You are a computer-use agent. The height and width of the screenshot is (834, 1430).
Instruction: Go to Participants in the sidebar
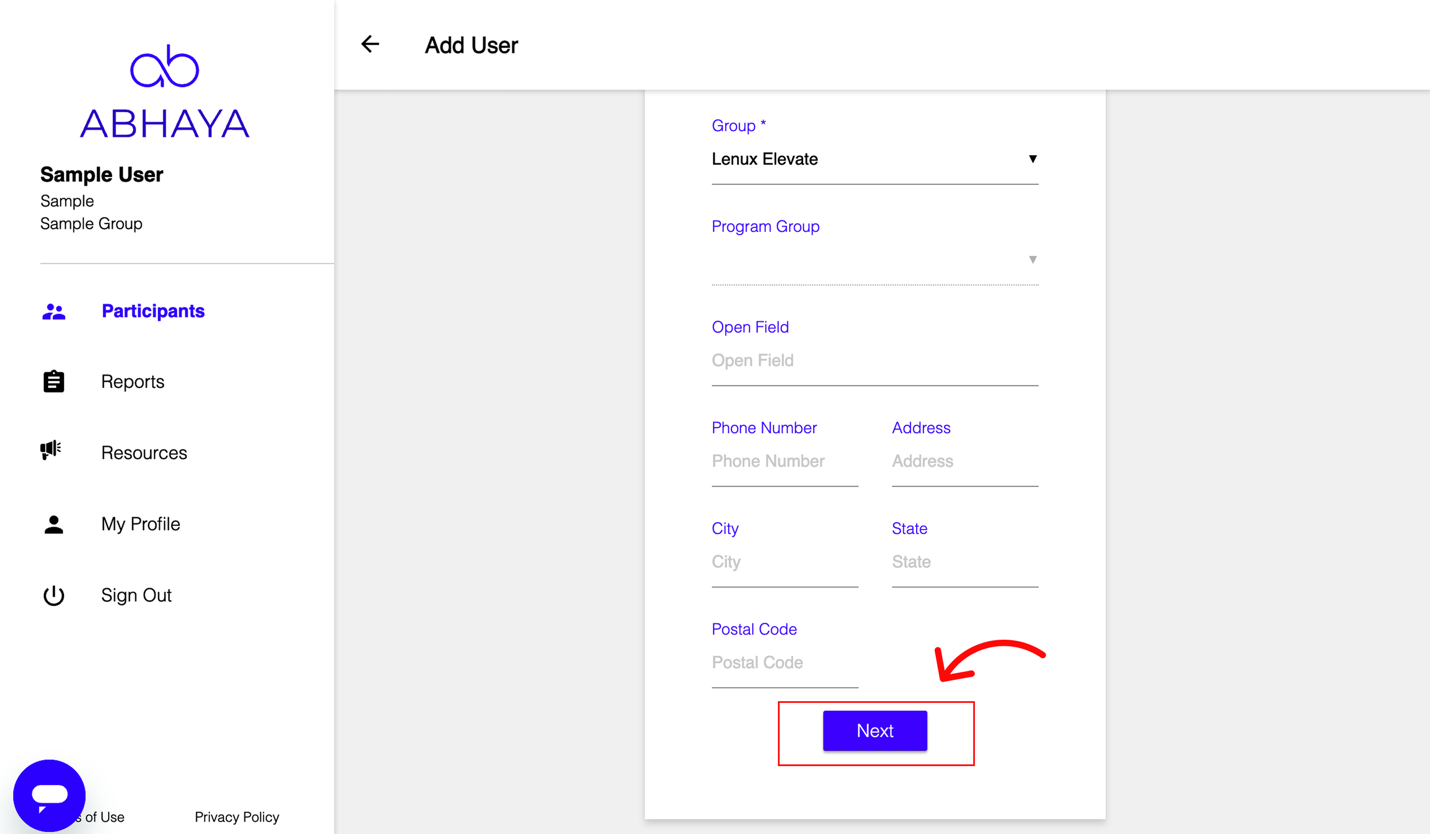[153, 311]
